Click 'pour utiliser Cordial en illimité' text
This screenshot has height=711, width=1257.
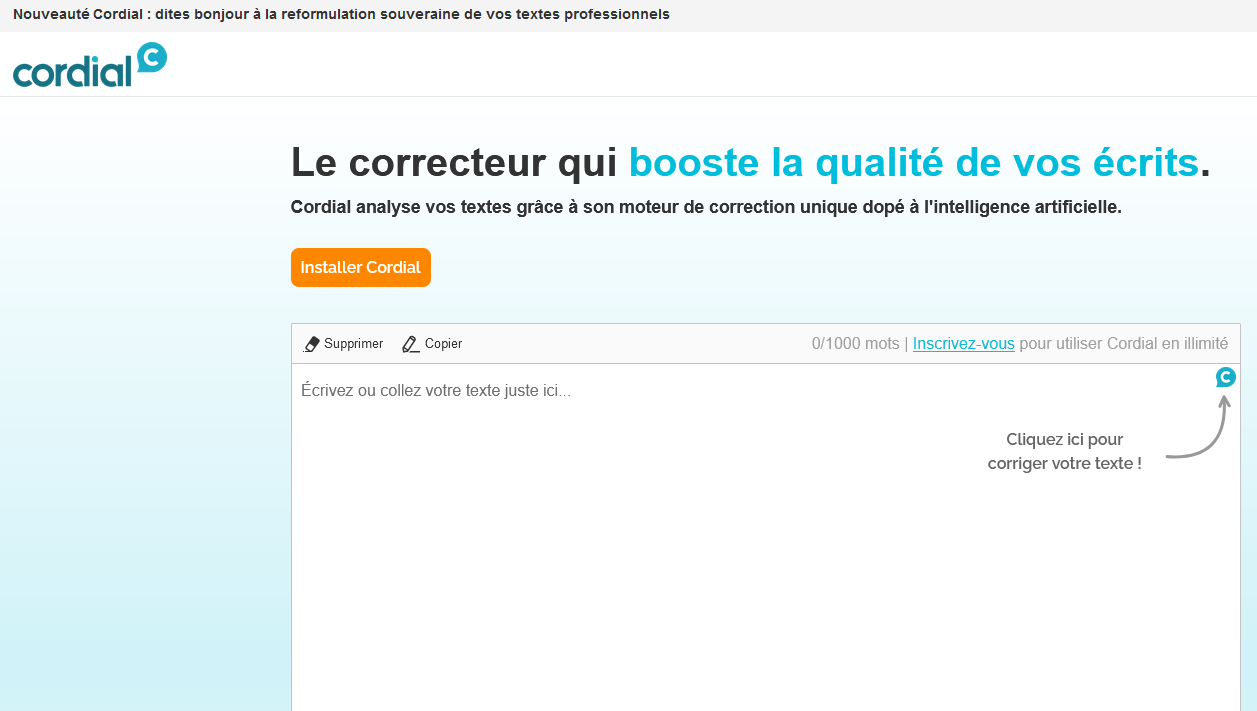point(1123,343)
